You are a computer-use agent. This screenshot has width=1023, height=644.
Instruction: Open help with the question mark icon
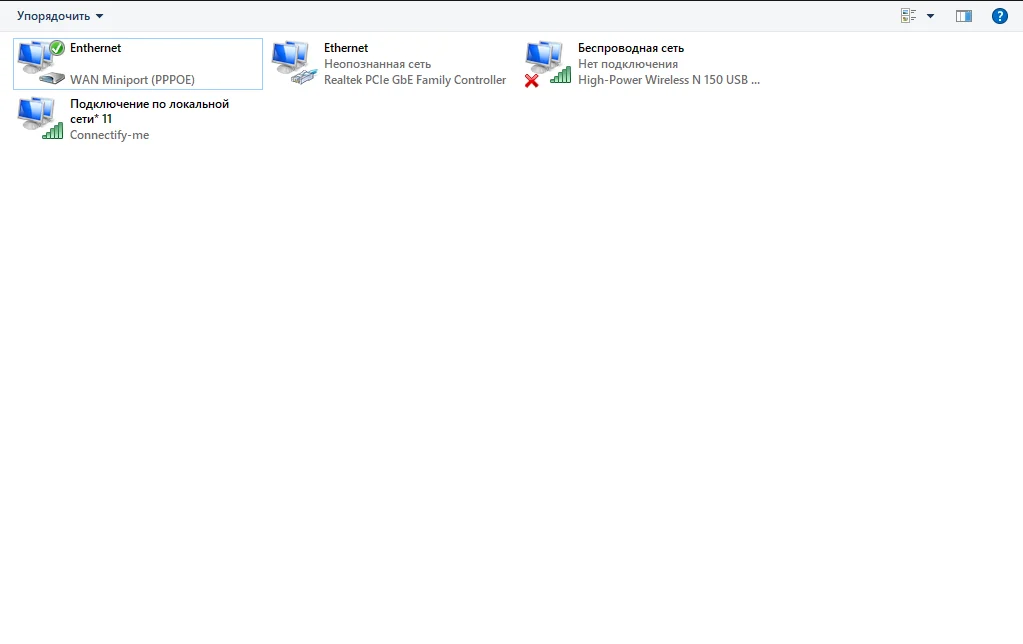pyautogui.click(x=999, y=16)
